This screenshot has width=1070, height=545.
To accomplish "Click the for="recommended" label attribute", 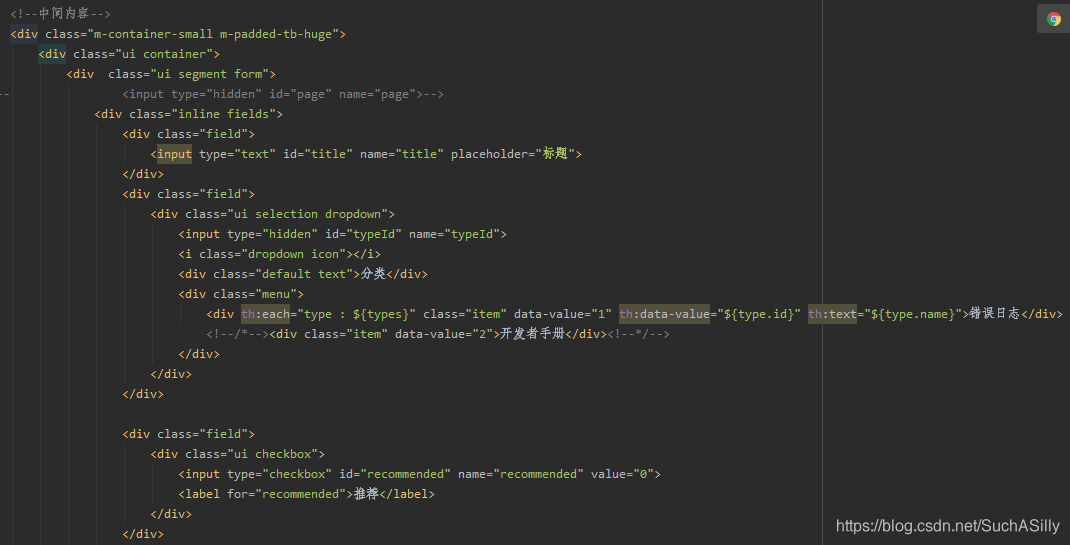I will (x=287, y=494).
